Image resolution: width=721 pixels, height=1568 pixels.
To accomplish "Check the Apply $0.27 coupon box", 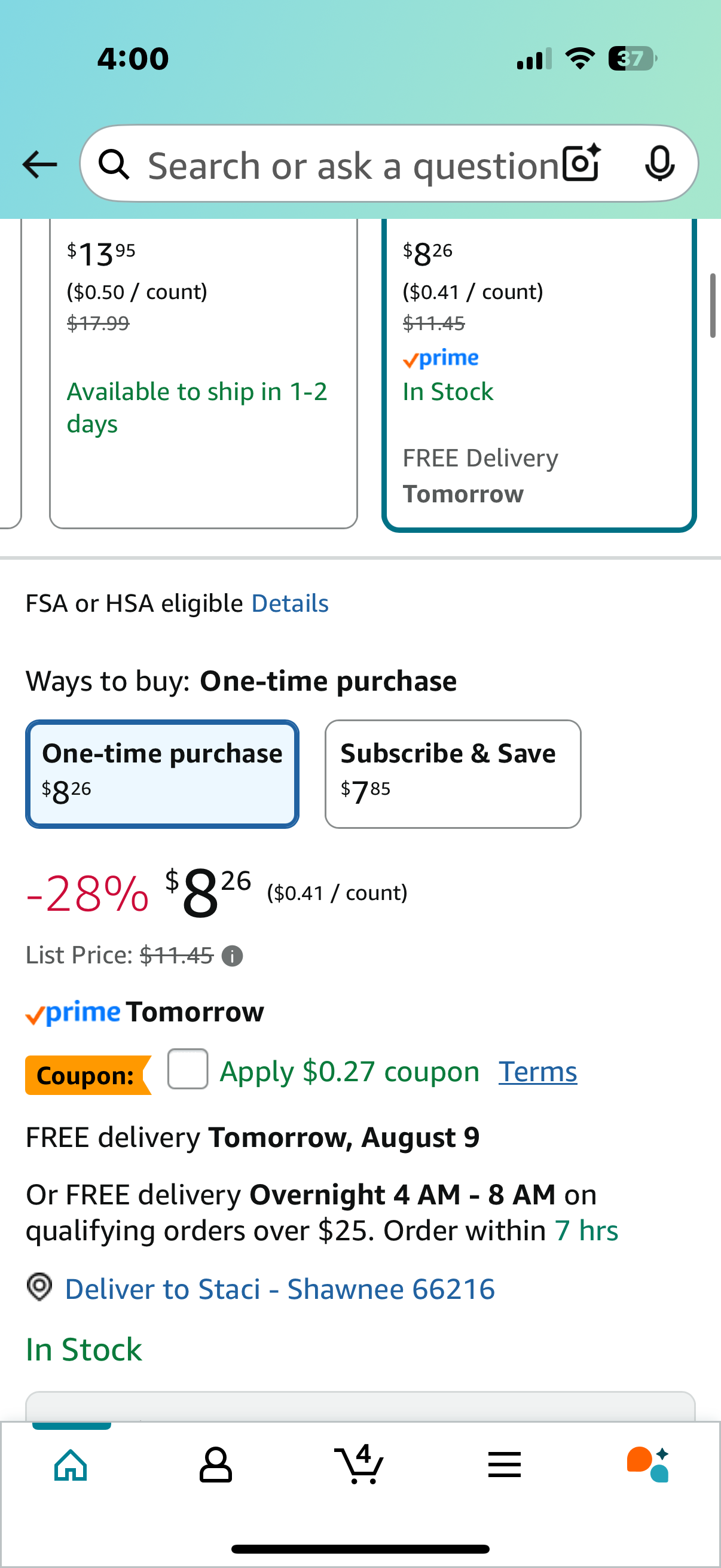I will pos(187,1069).
